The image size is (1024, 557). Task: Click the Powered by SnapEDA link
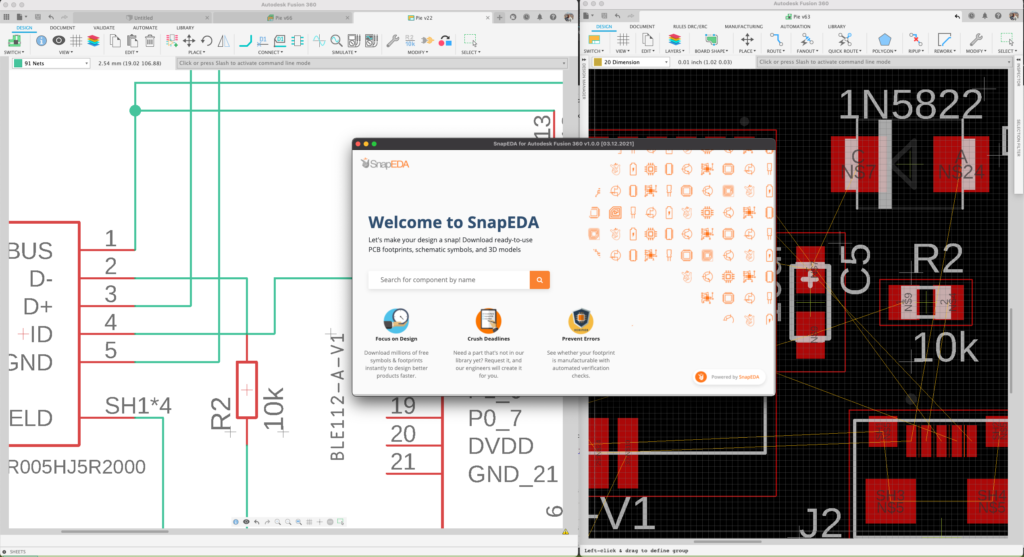pos(729,377)
